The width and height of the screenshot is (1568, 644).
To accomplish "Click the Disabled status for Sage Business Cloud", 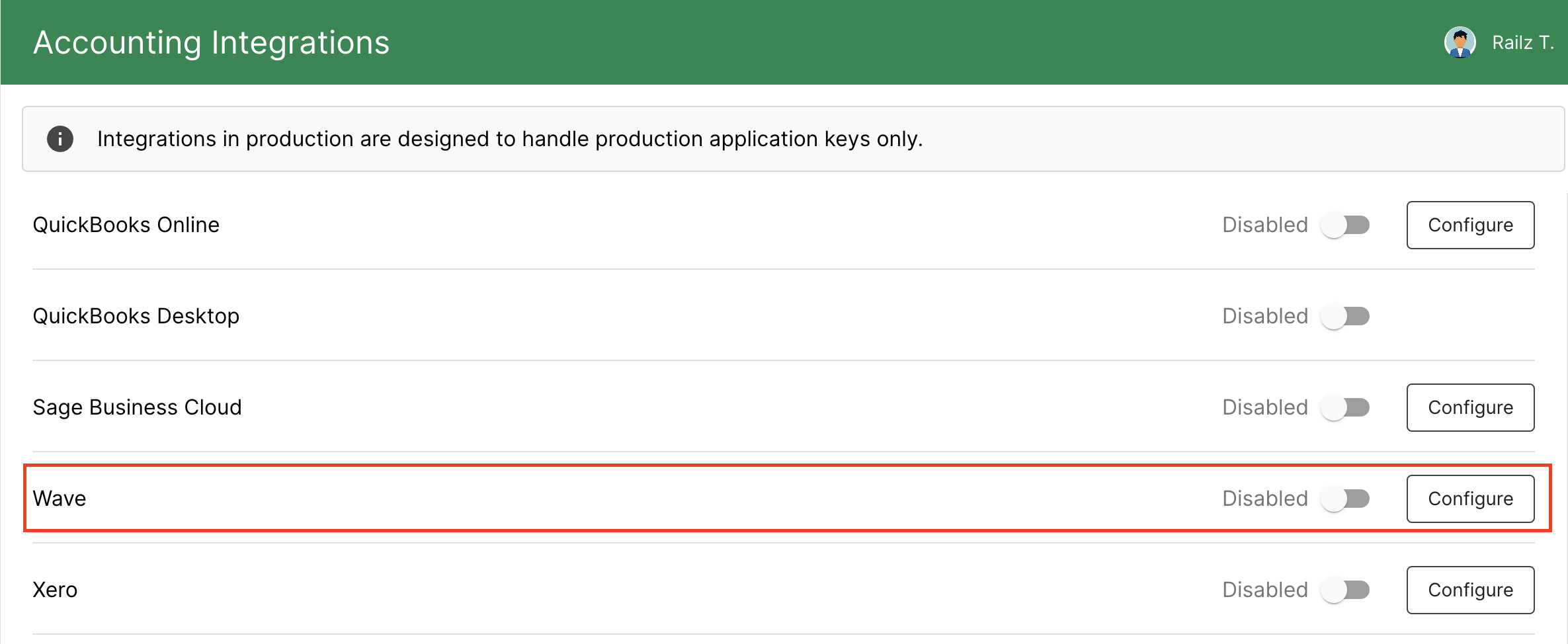I will (1265, 407).
